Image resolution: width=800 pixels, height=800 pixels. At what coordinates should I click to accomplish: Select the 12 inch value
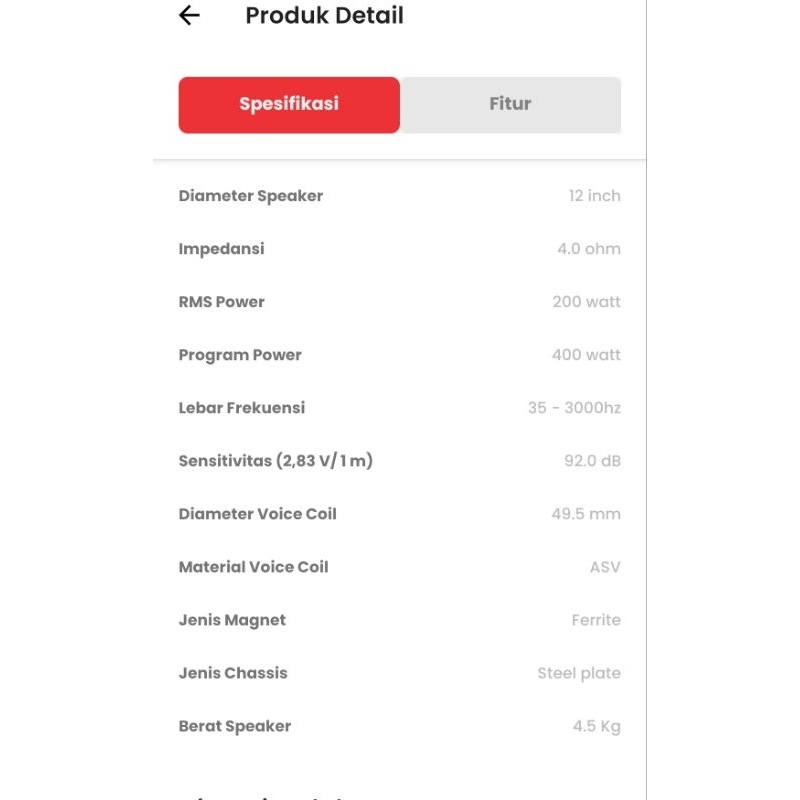click(594, 196)
